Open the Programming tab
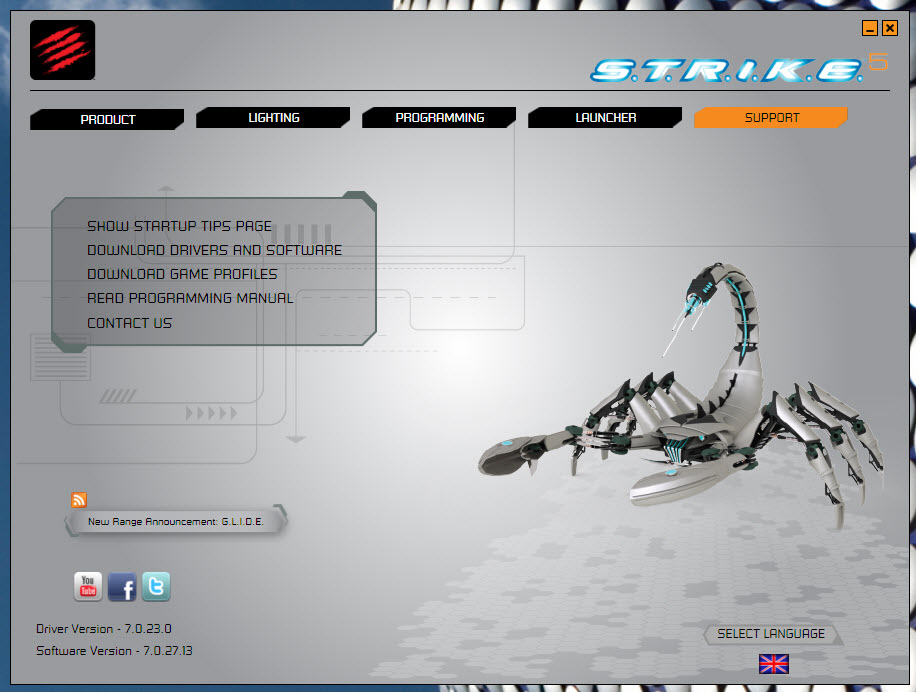 [x=439, y=117]
